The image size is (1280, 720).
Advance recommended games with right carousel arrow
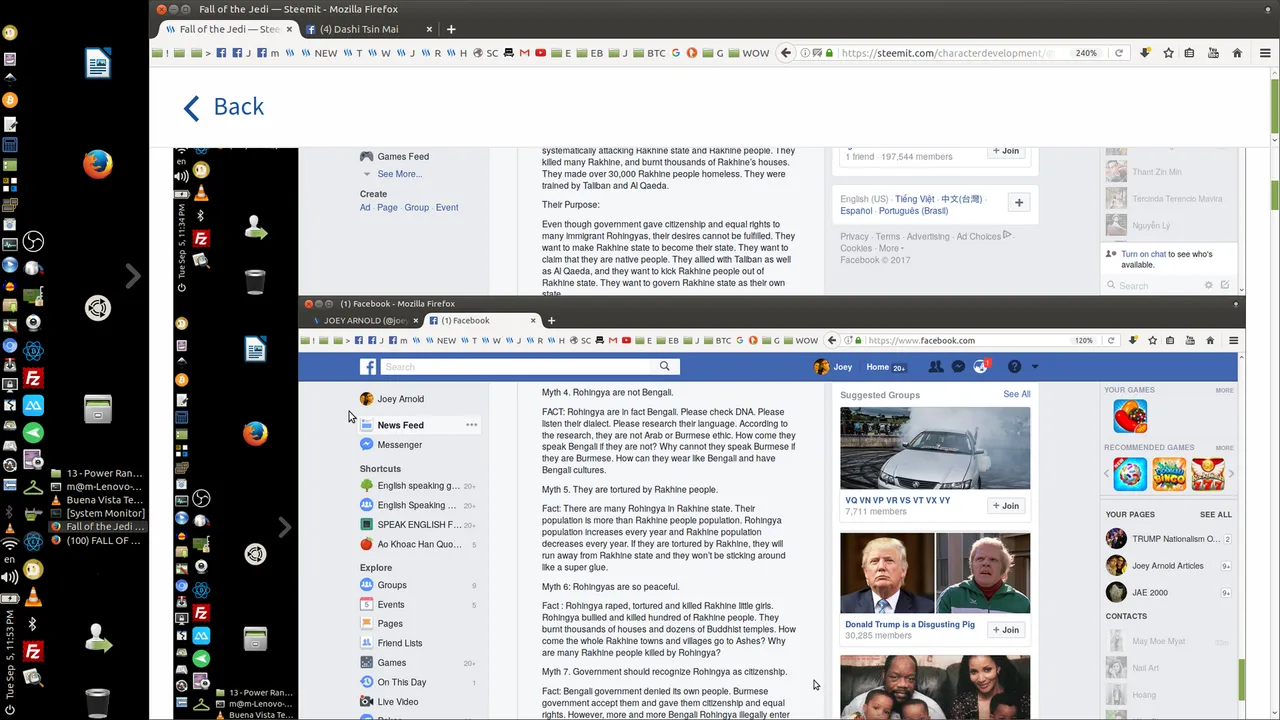click(x=1231, y=474)
